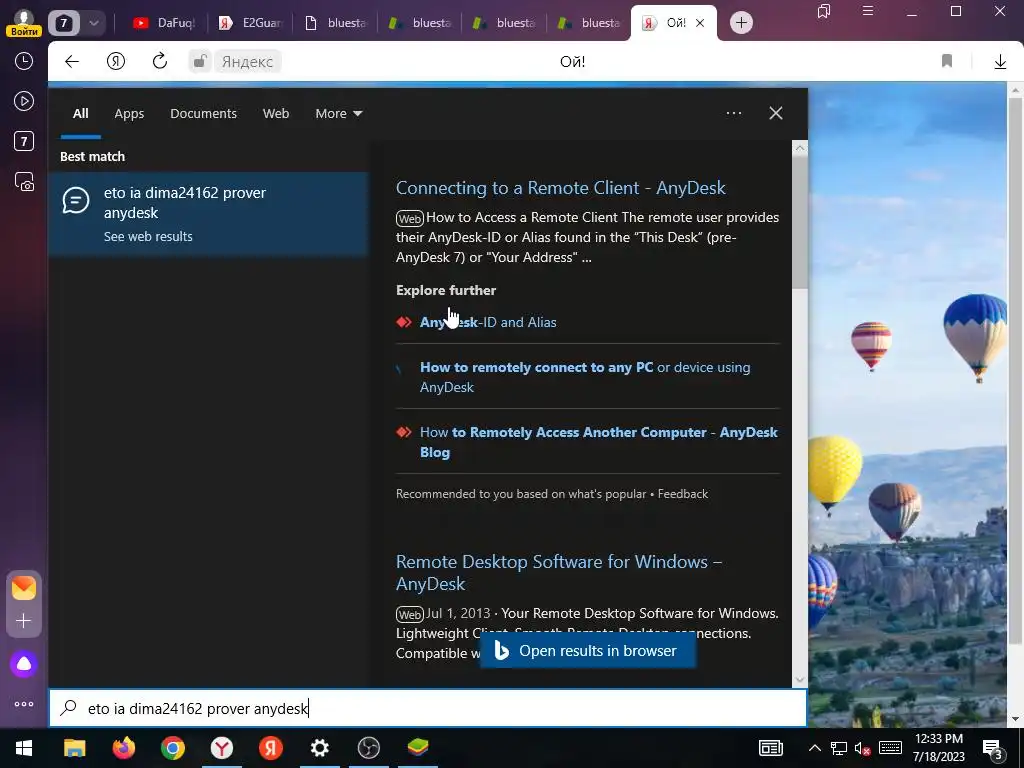
Task: Open the tabs counter icon in sidebar
Action: (x=24, y=141)
